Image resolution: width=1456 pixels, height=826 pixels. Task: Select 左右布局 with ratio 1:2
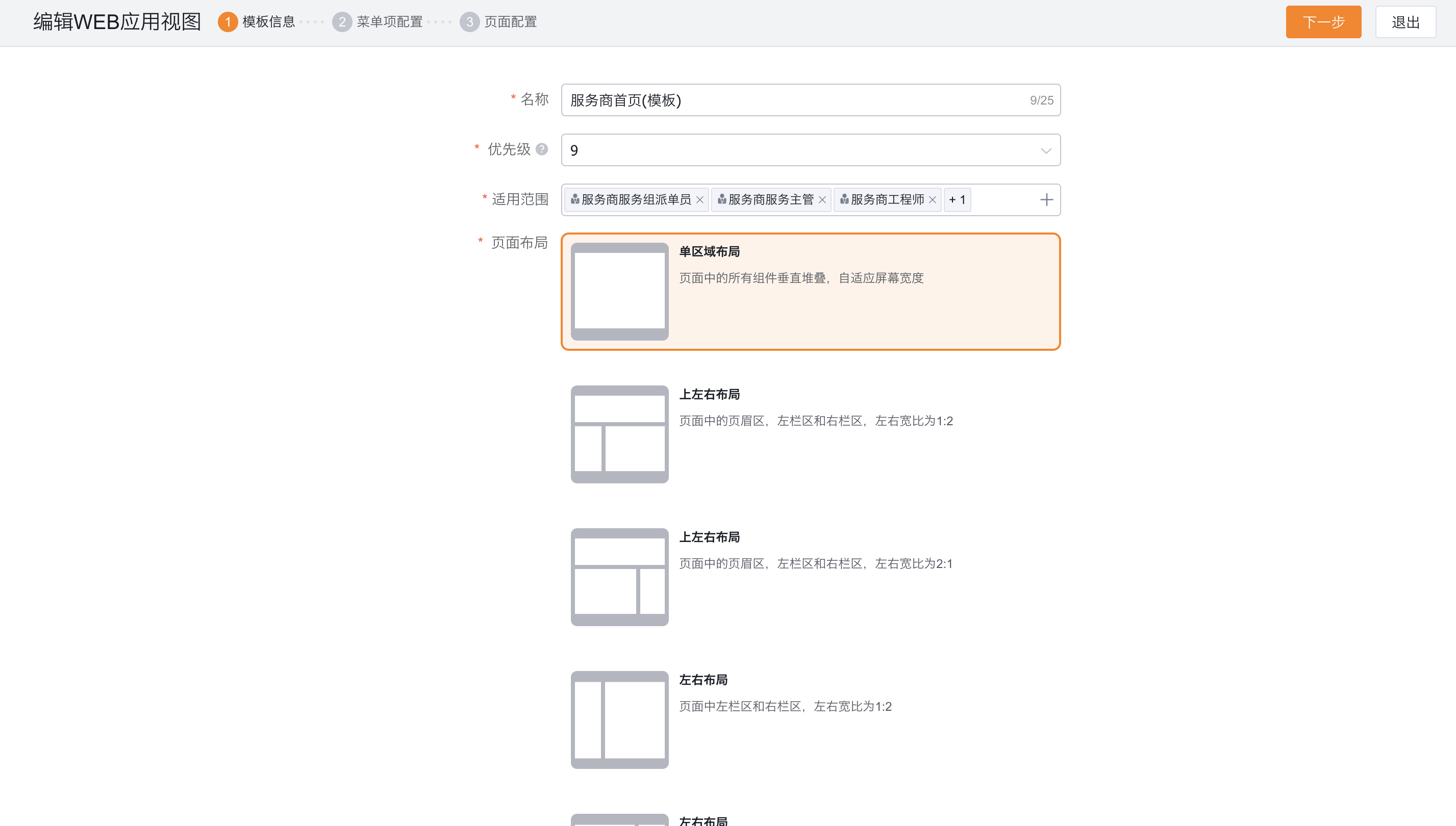pyautogui.click(x=811, y=720)
